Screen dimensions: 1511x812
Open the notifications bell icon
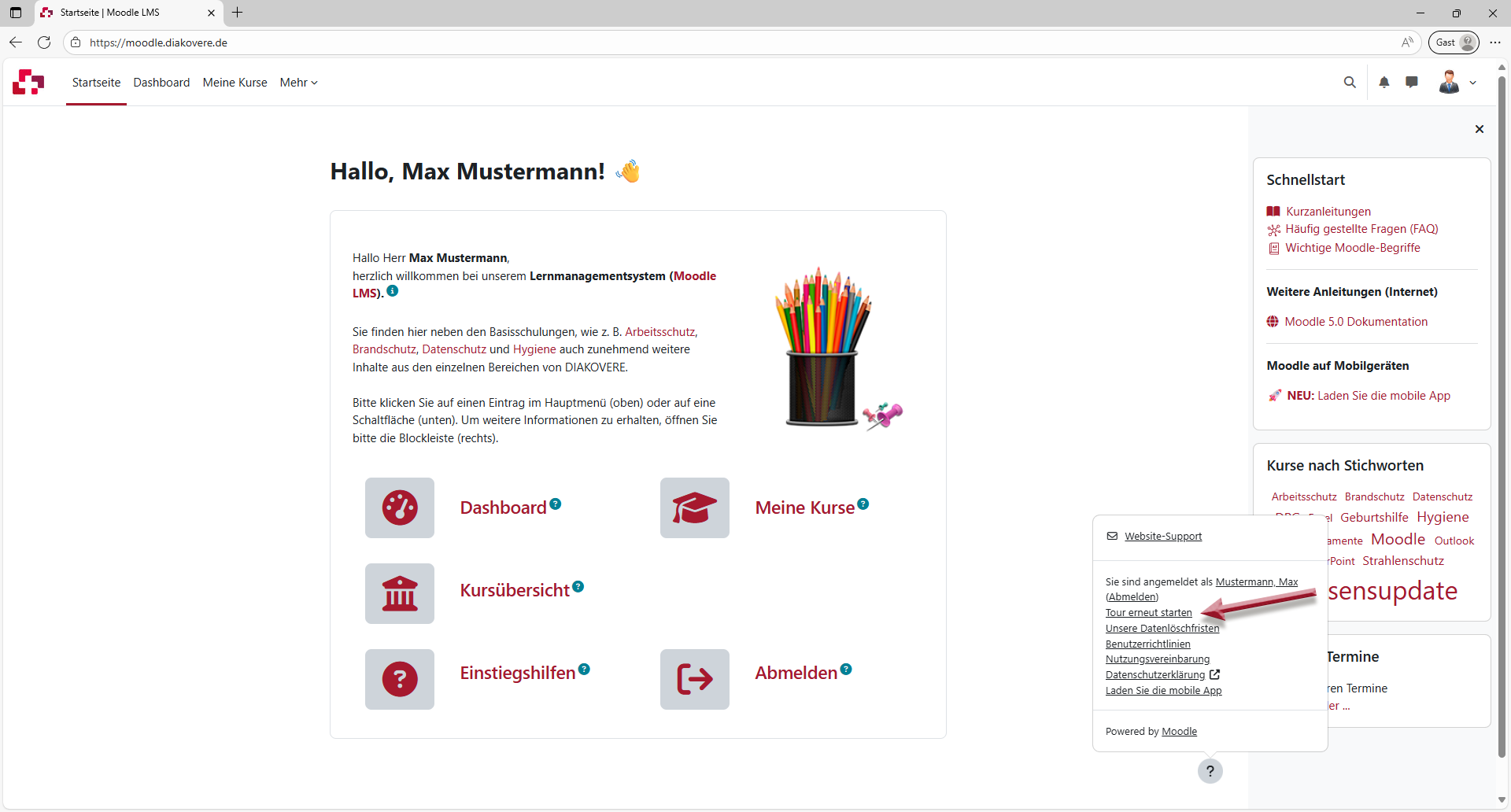pos(1384,83)
